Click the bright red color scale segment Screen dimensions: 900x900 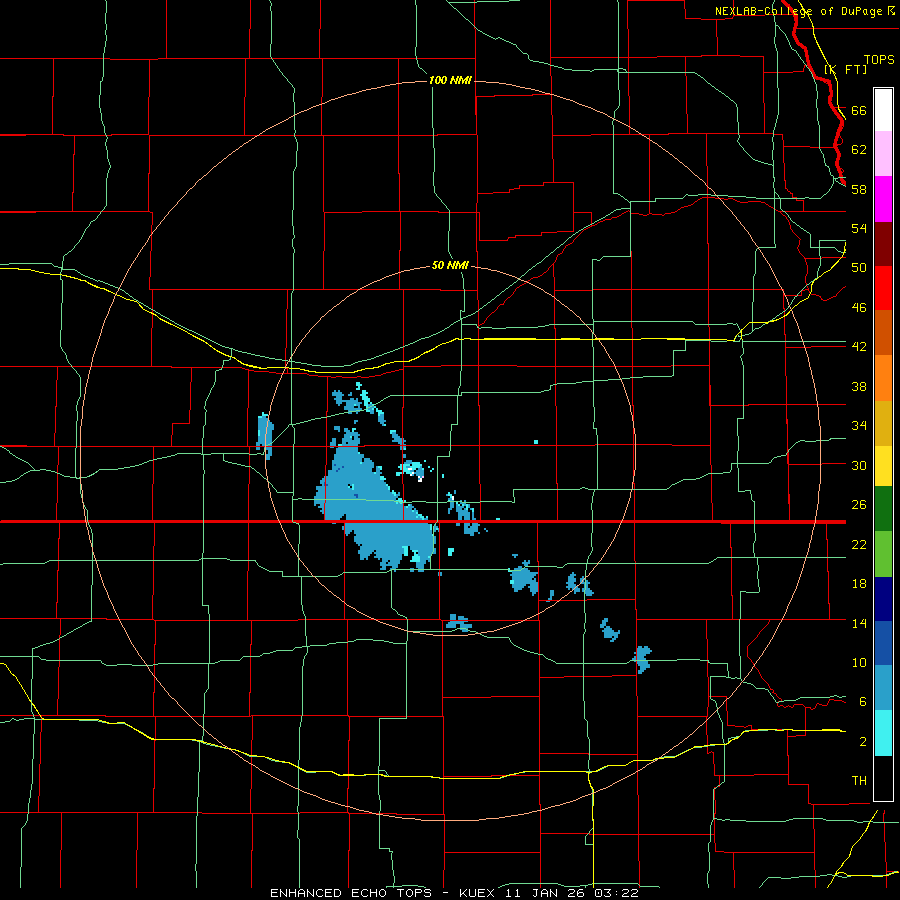pos(883,288)
